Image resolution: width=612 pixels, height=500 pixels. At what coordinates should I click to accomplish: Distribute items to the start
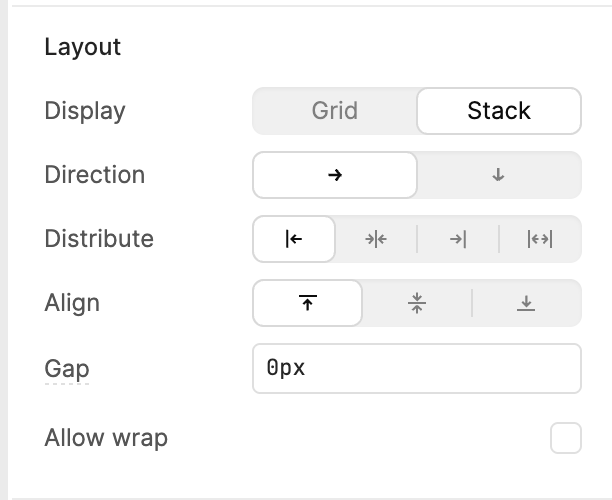click(x=294, y=239)
